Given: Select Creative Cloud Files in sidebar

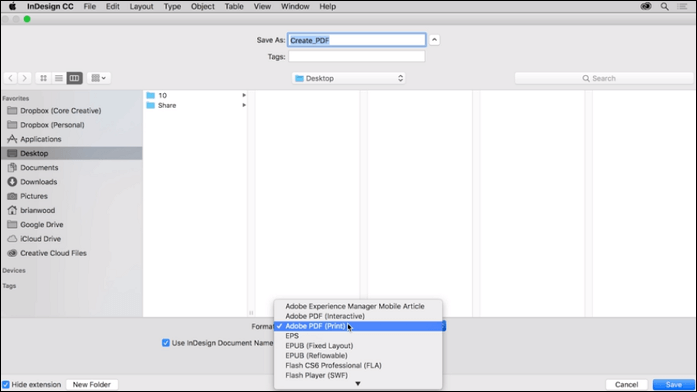Looking at the screenshot, I should (x=72, y=253).
